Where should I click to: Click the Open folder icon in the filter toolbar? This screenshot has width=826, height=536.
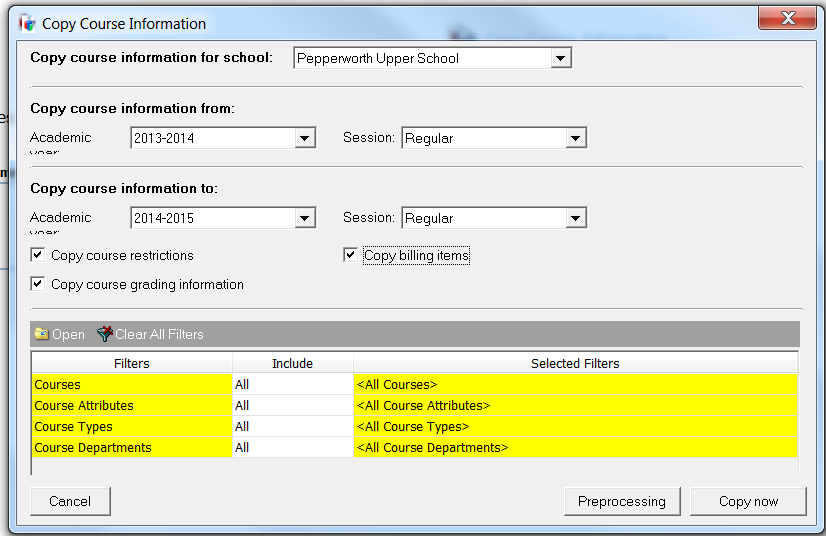coord(41,334)
